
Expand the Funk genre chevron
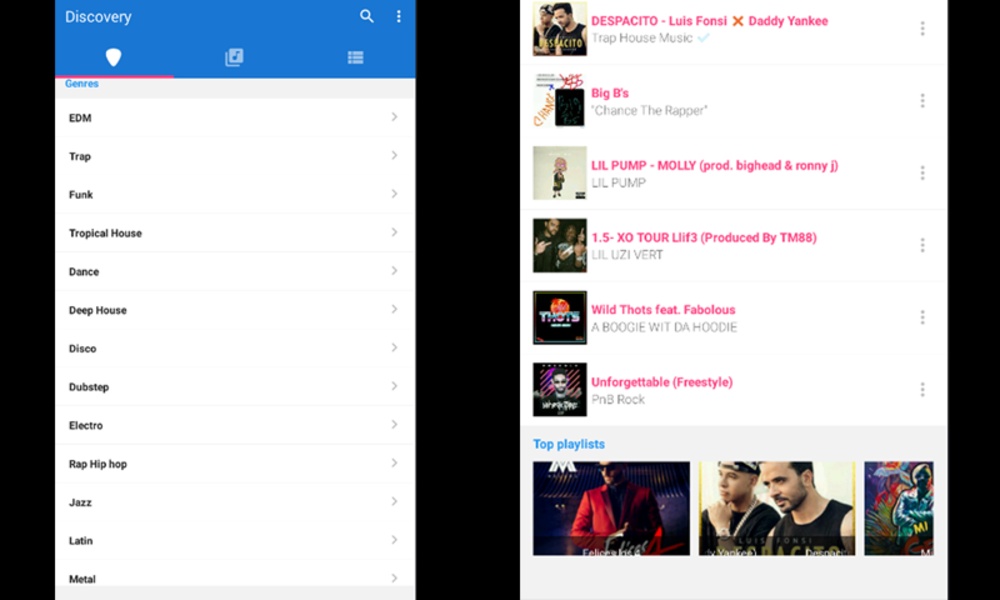pyautogui.click(x=394, y=194)
